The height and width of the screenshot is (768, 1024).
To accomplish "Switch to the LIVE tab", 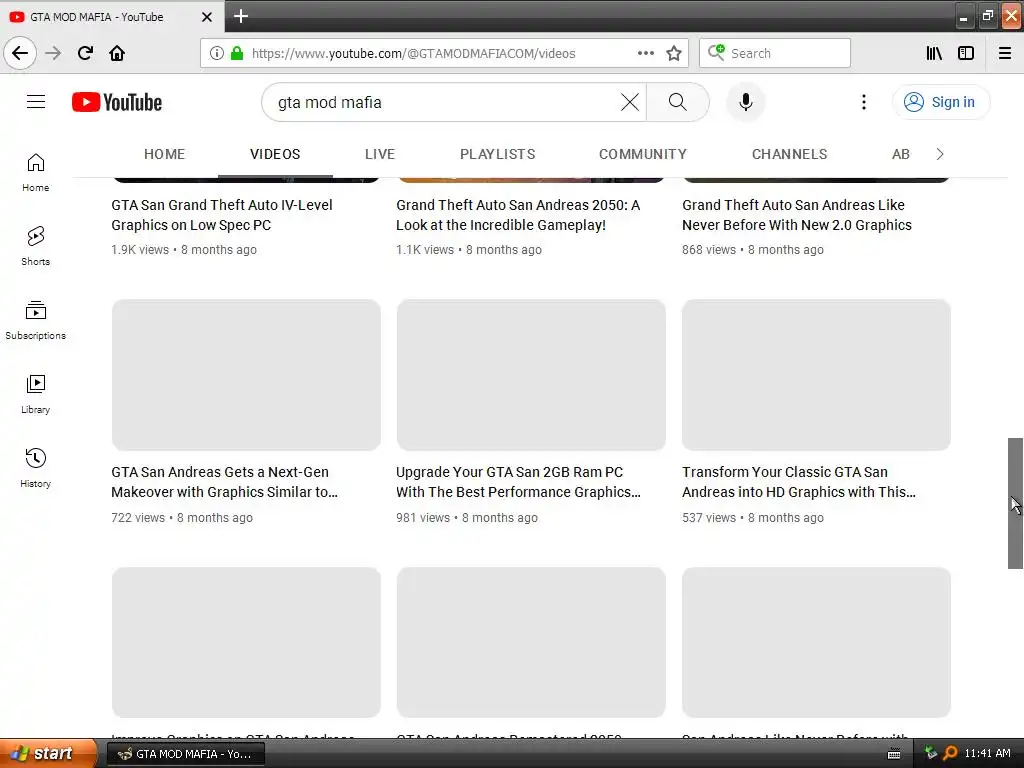I will point(379,154).
